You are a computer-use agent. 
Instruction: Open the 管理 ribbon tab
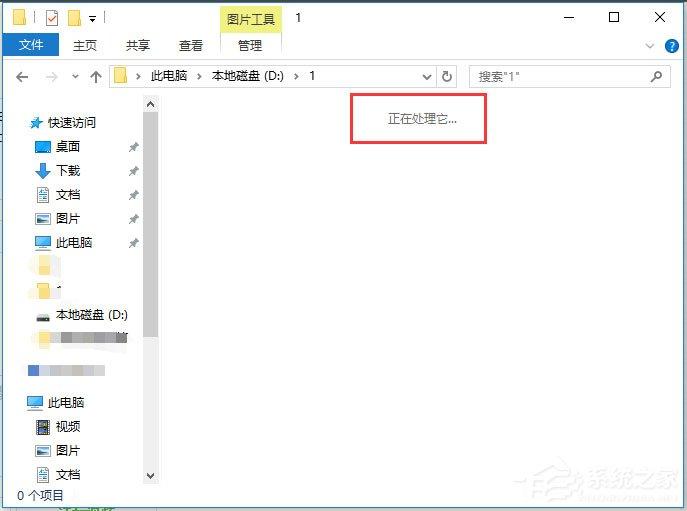[250, 46]
